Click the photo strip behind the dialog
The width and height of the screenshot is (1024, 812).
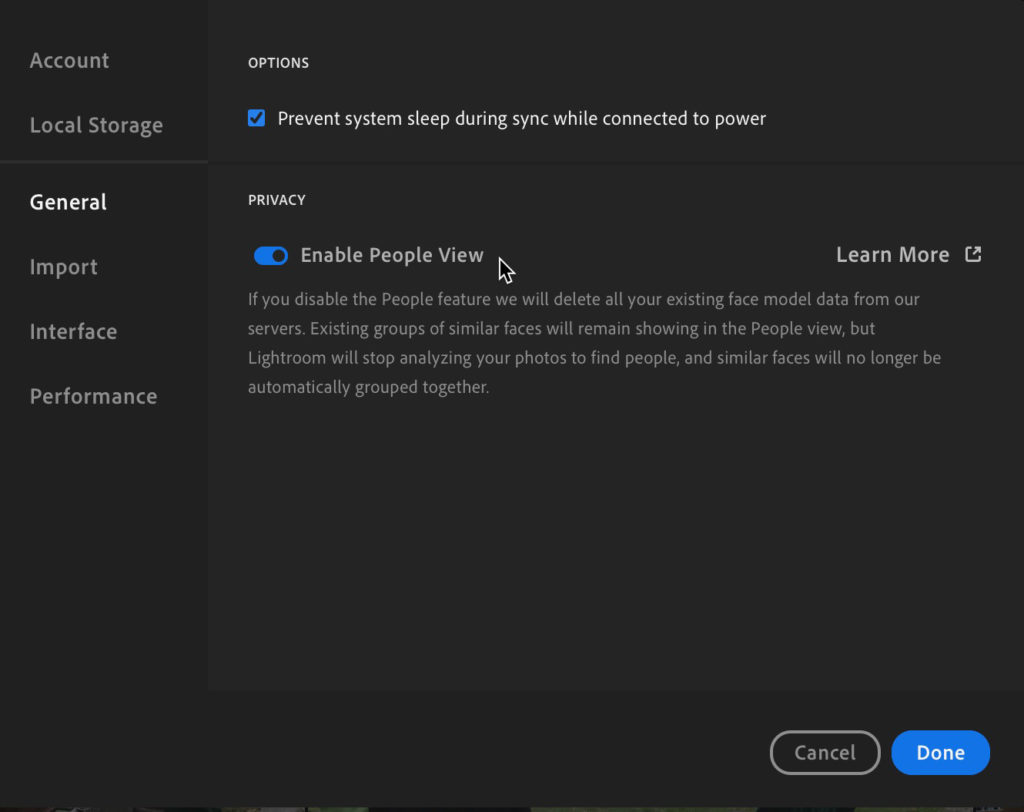(512, 809)
